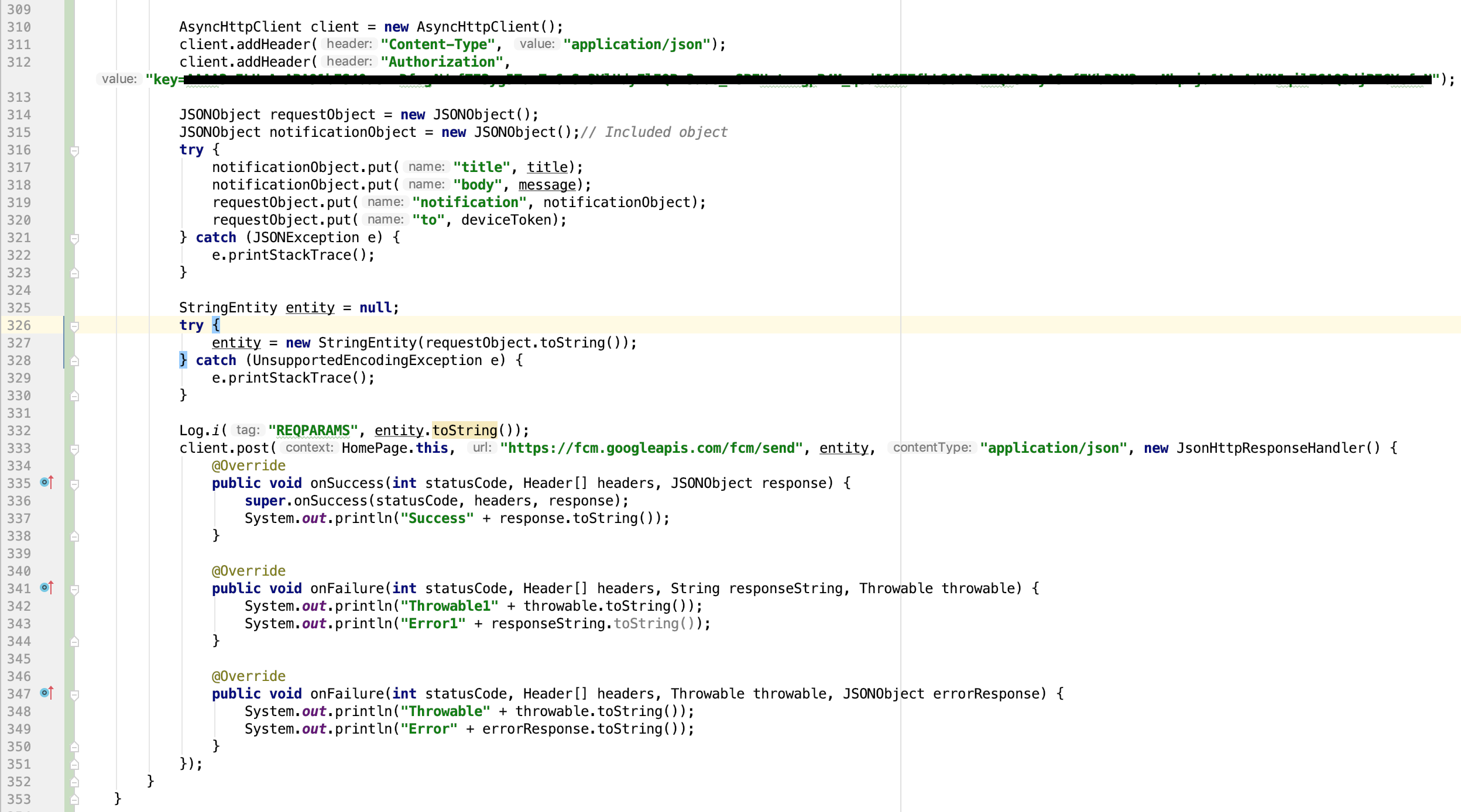Click the highlighted toString call on line 332
Screen dimensions: 1461x812
click(464, 431)
